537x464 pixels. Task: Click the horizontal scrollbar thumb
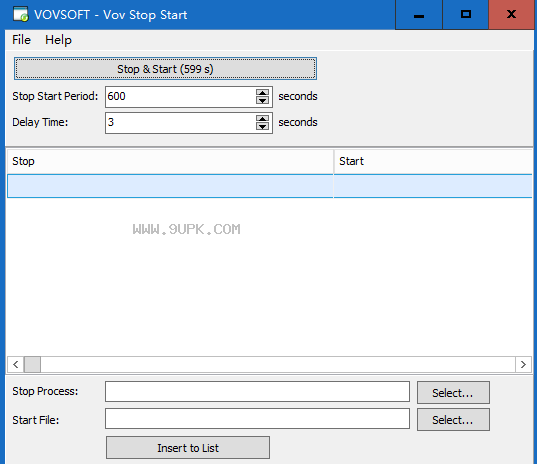click(x=32, y=364)
